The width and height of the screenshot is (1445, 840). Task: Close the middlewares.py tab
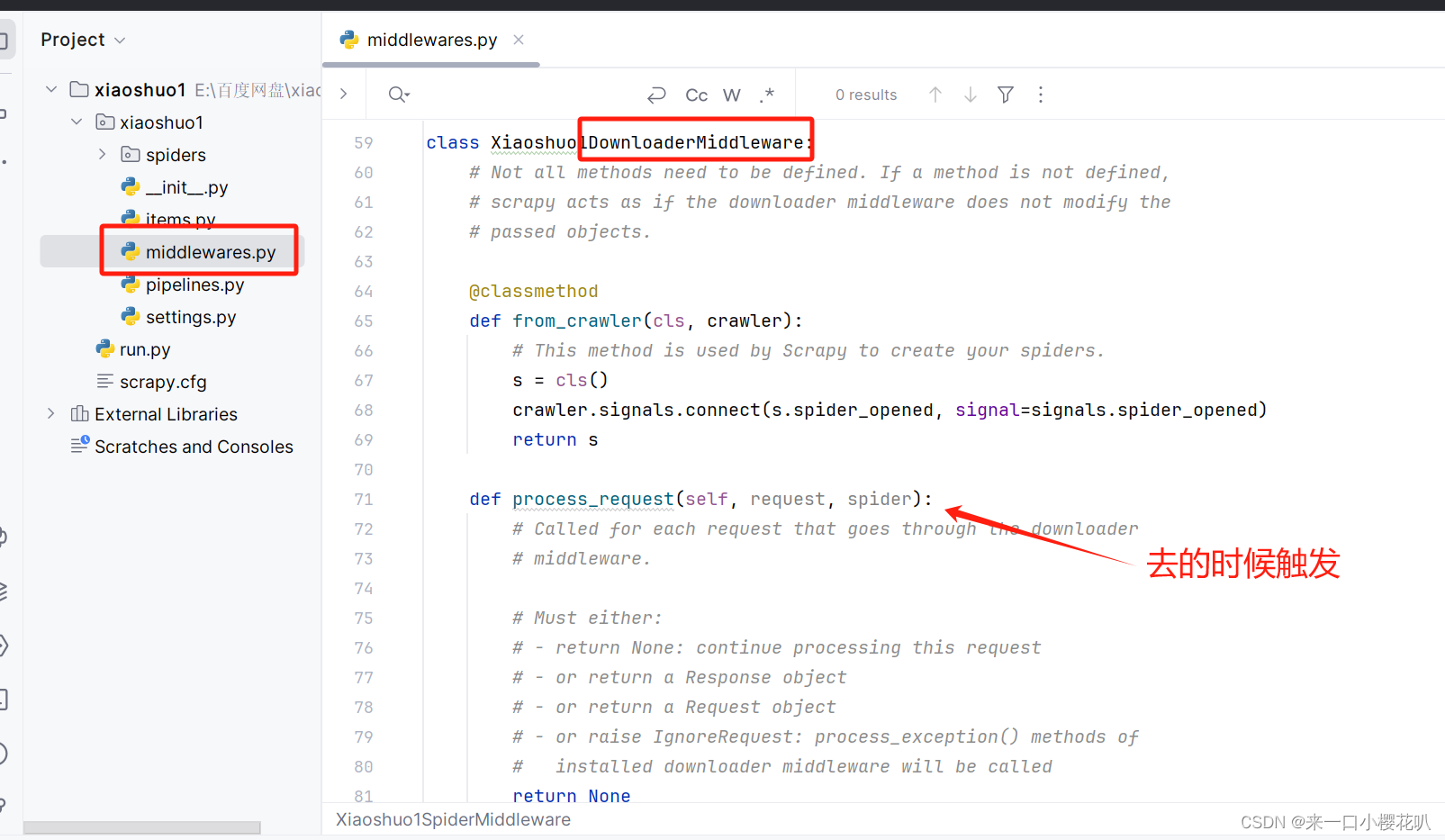point(518,40)
